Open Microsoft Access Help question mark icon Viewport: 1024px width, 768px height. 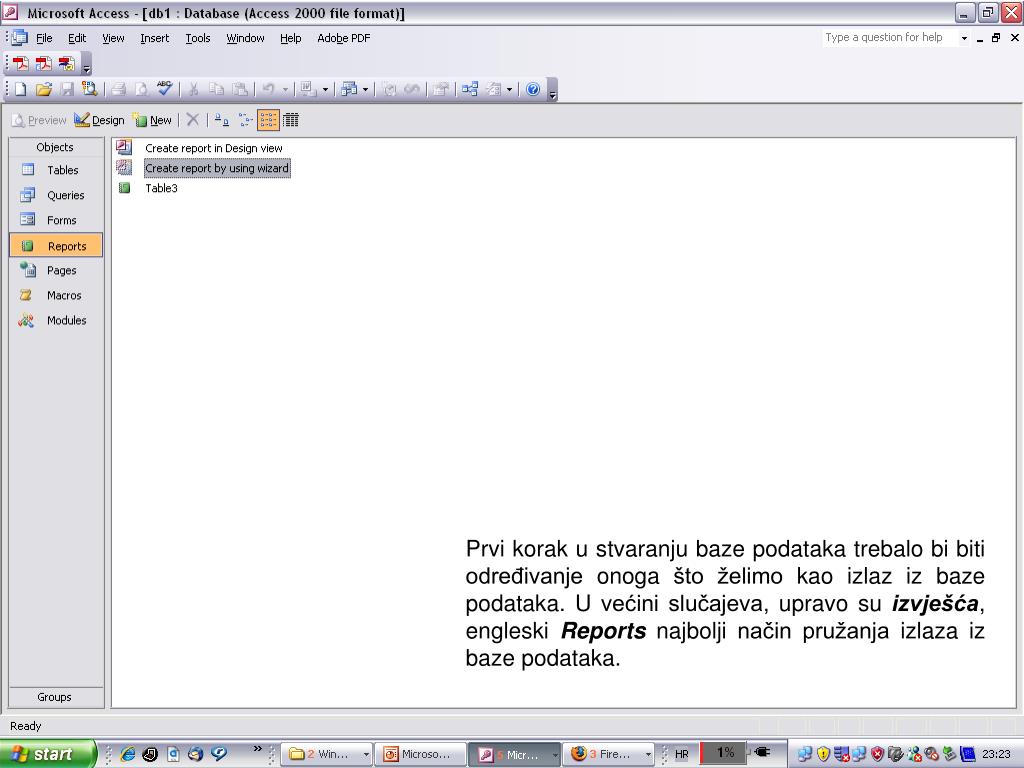pyautogui.click(x=533, y=89)
